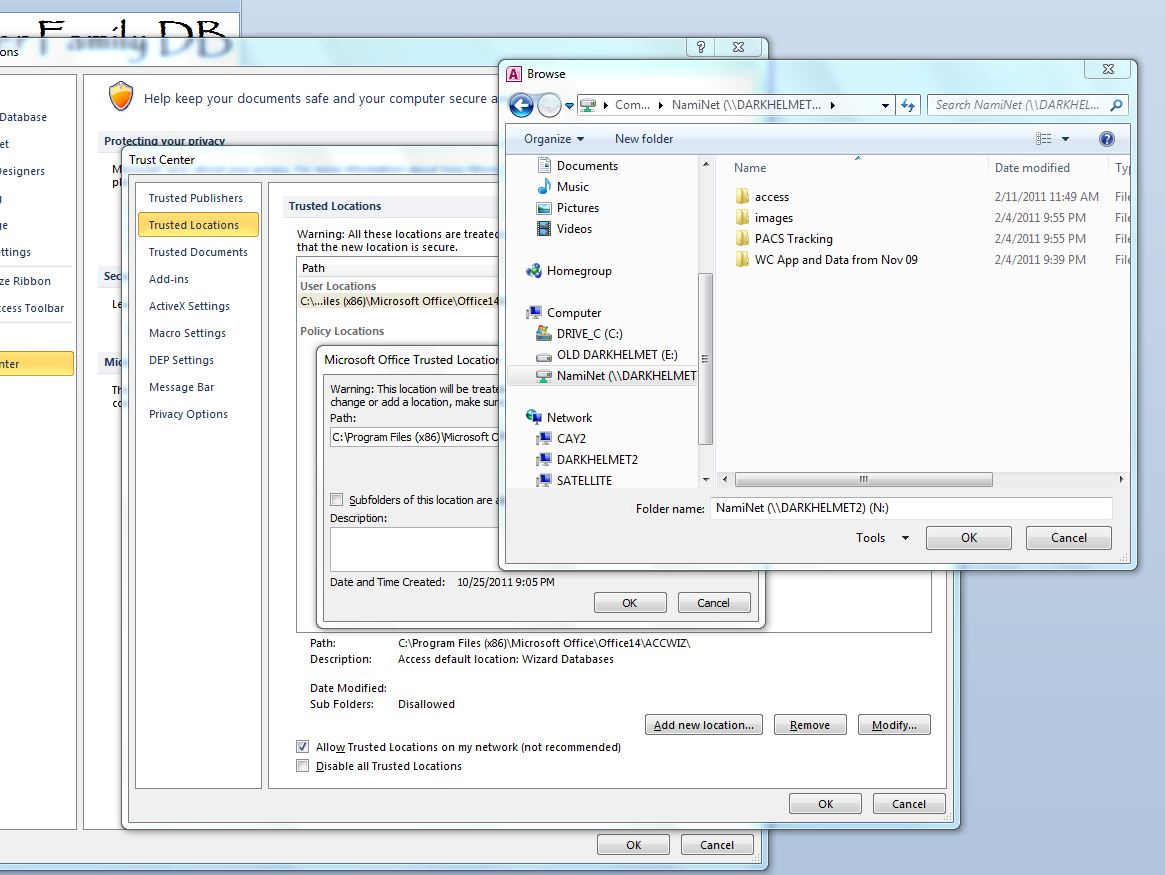Click Remove button in Trusted Locations
The width and height of the screenshot is (1165, 875).
(810, 725)
